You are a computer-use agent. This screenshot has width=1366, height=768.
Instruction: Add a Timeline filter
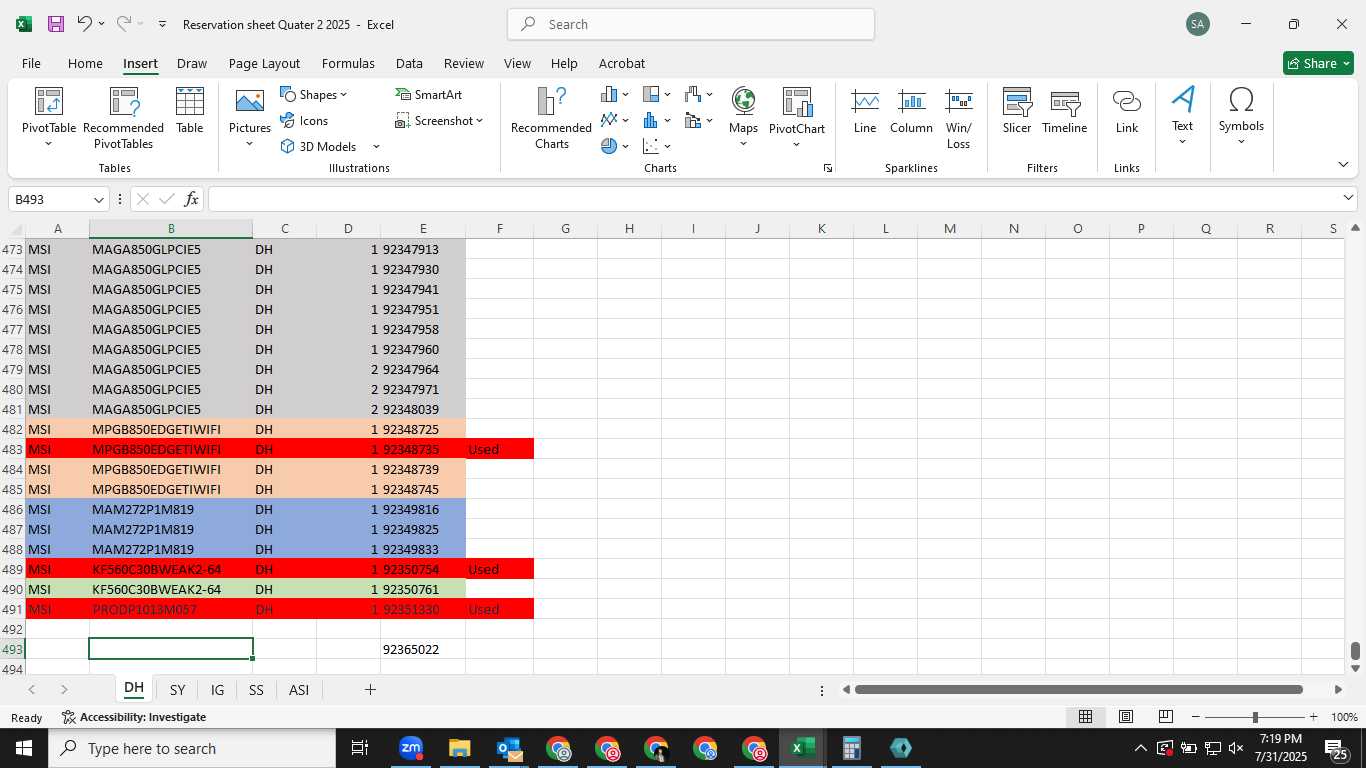click(x=1064, y=111)
